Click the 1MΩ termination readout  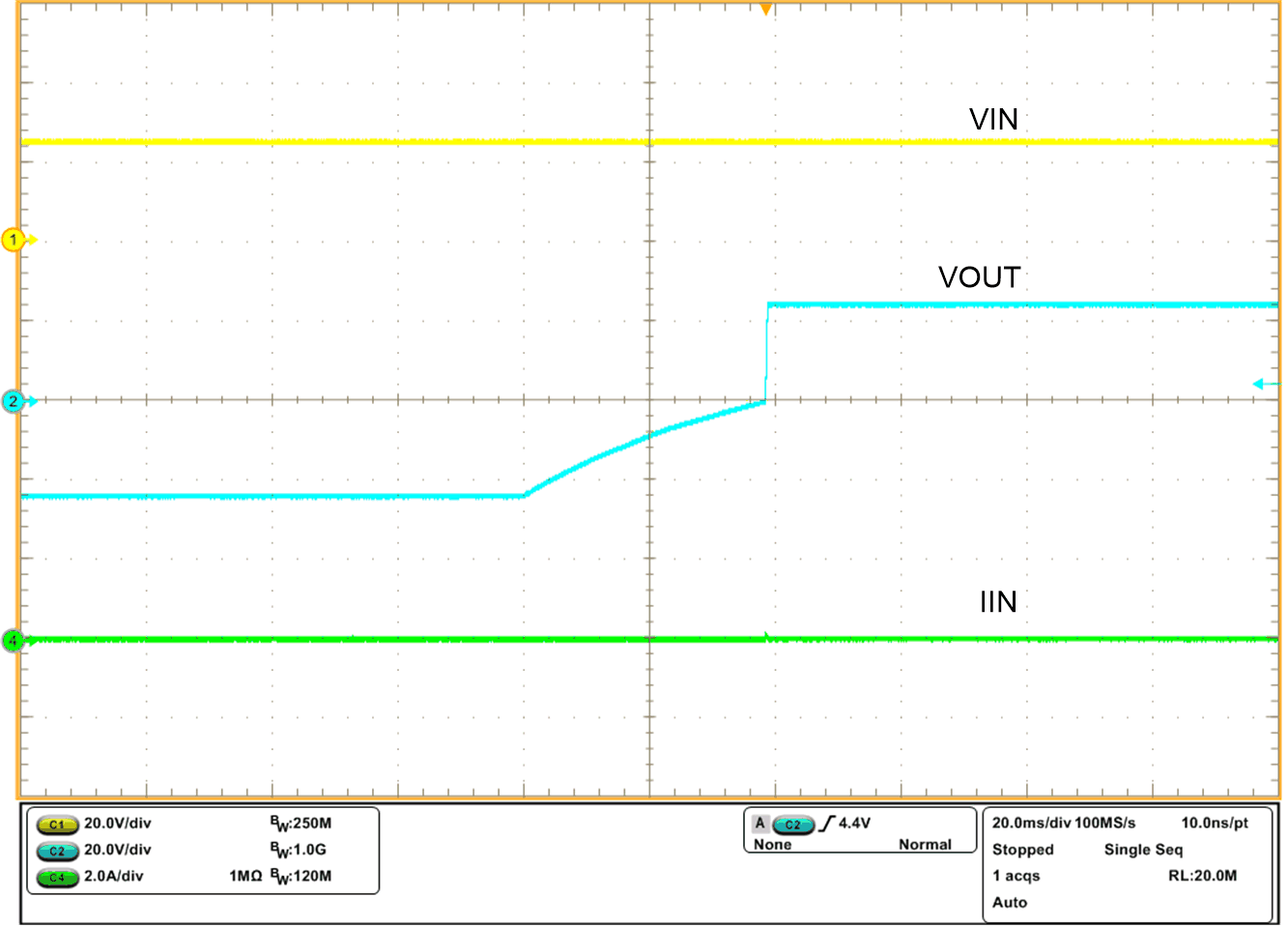pos(245,876)
